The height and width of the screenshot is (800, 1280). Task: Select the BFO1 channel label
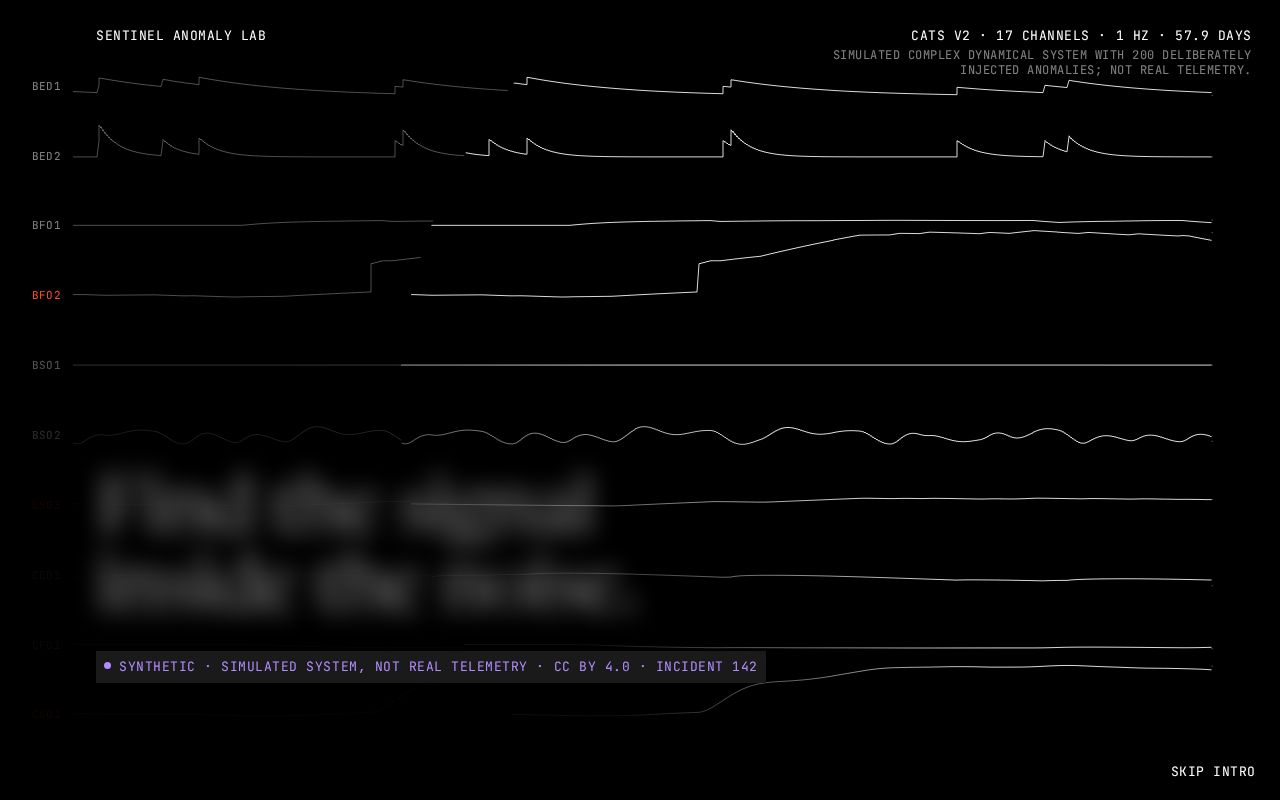[46, 226]
